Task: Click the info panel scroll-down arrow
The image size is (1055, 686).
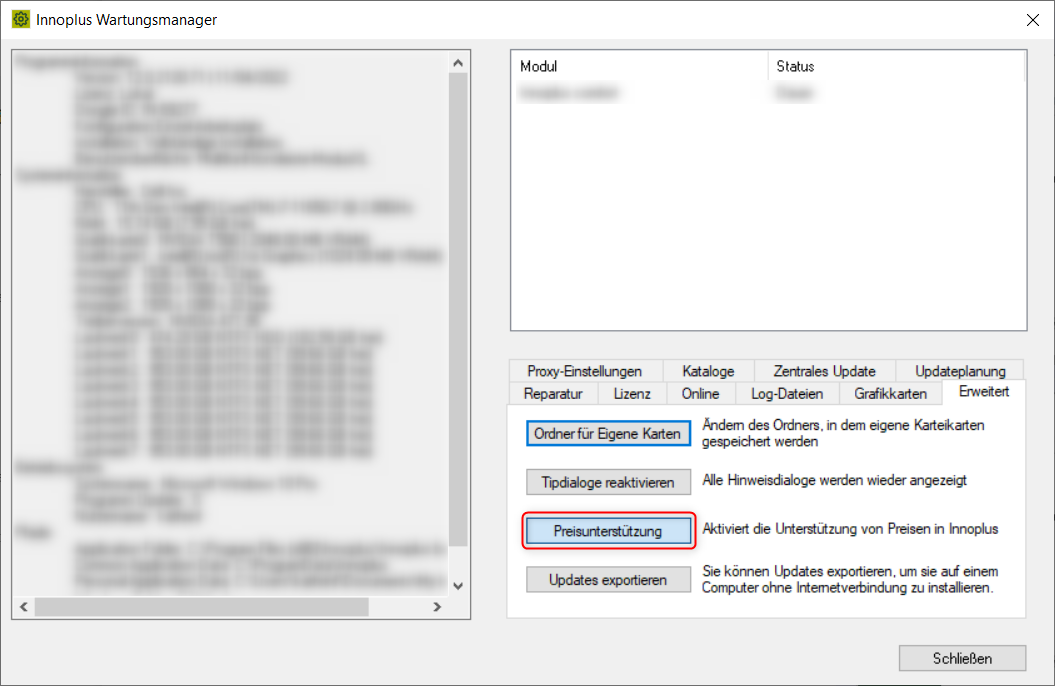Action: click(458, 586)
